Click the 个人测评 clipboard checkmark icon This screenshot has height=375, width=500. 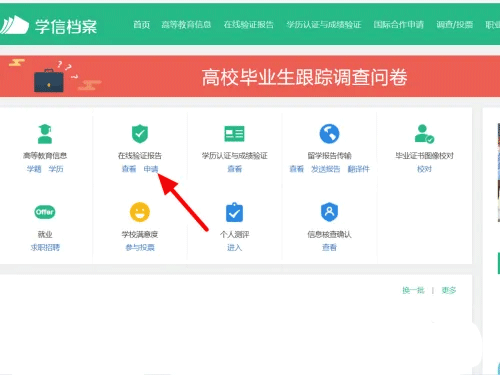coord(234,212)
